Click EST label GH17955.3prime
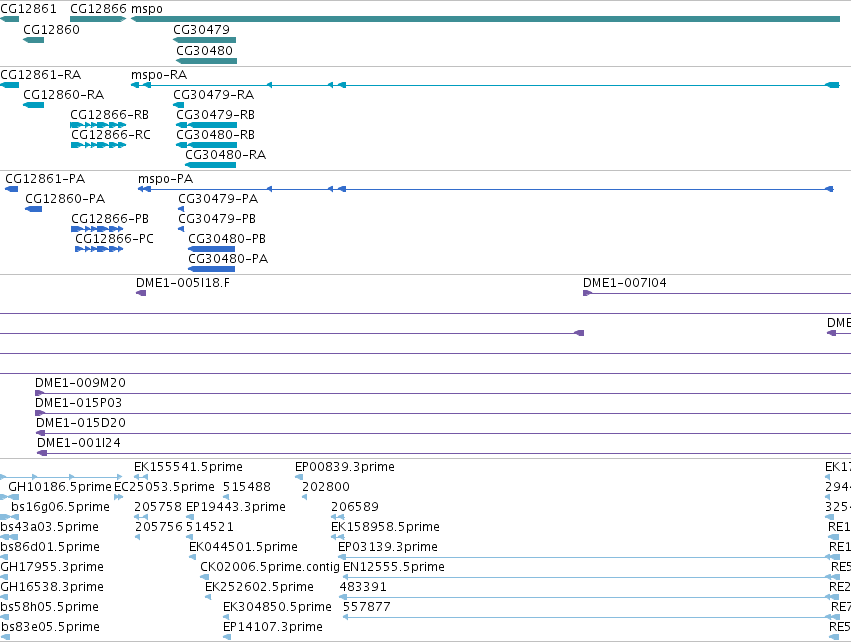Screen dimensions: 851x642 coord(52,567)
